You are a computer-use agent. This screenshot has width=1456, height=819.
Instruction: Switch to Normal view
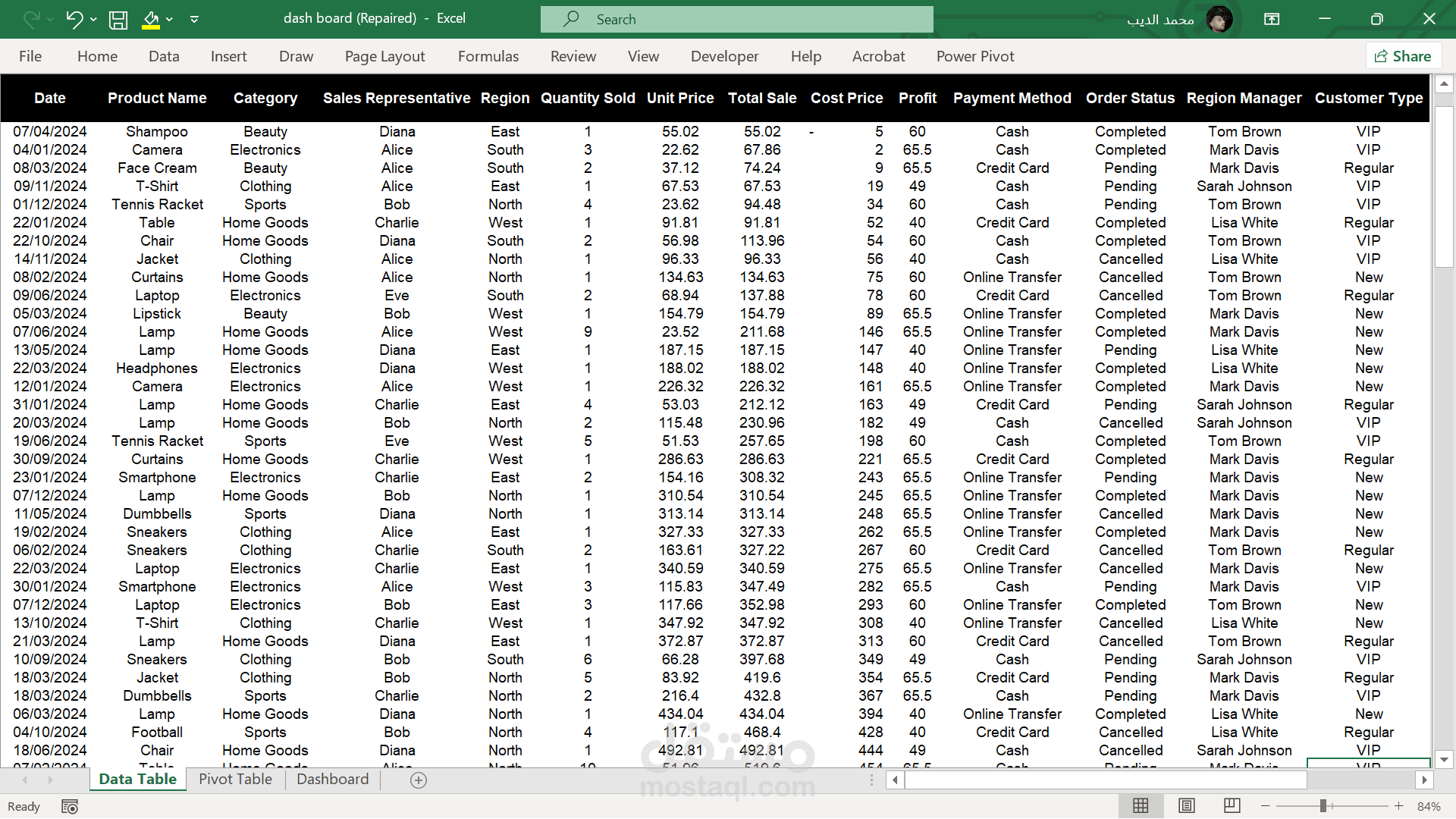tap(1141, 806)
